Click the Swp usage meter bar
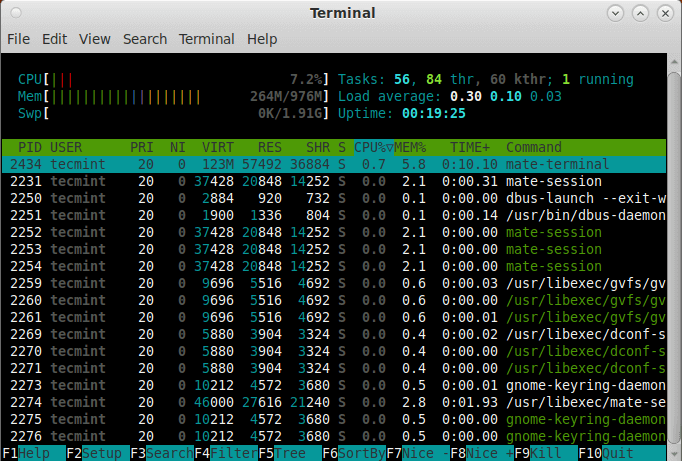682x461 pixels. point(173,114)
